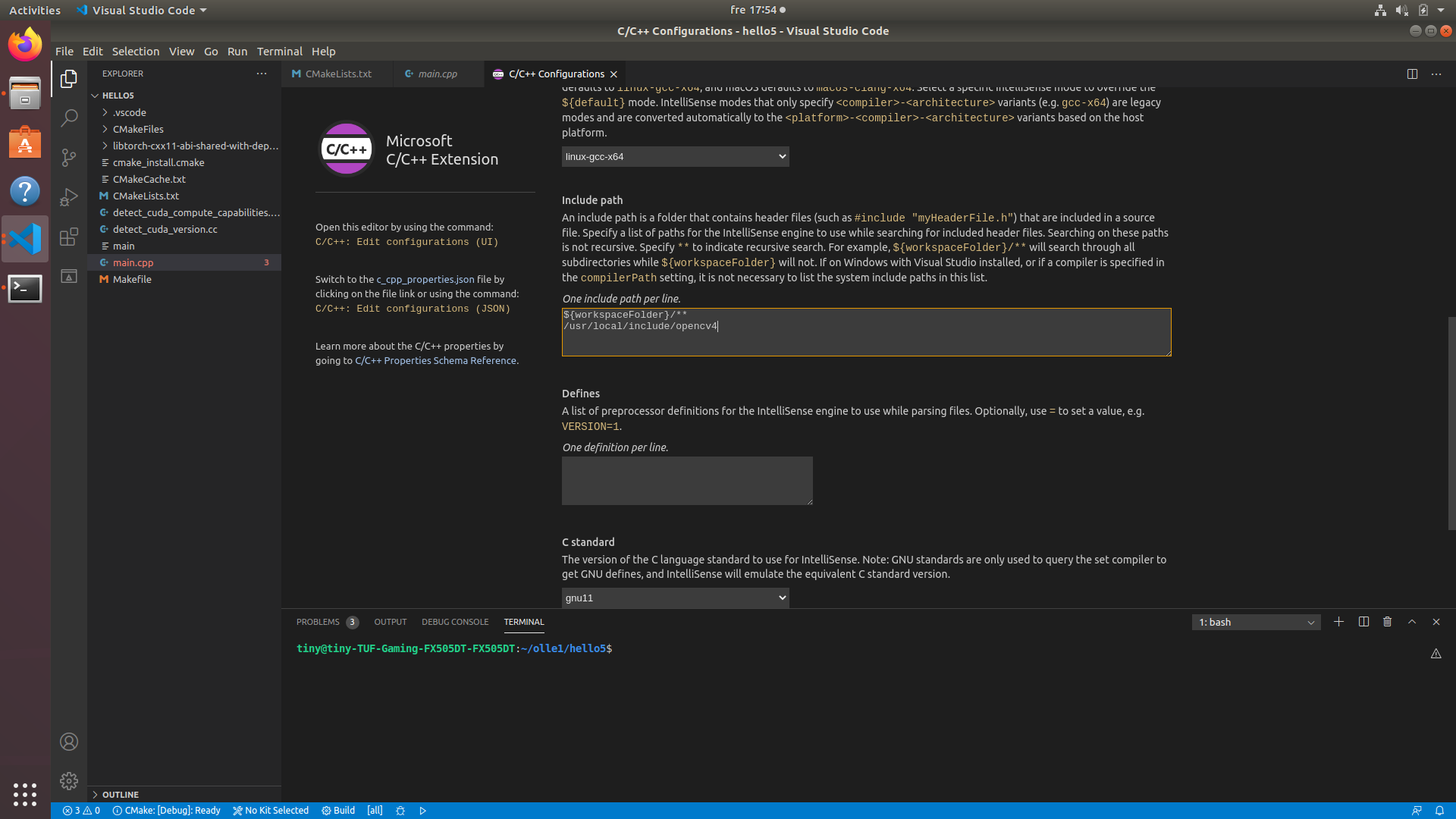Click the Manage gear icon
This screenshot has width=1456, height=819.
(x=69, y=781)
